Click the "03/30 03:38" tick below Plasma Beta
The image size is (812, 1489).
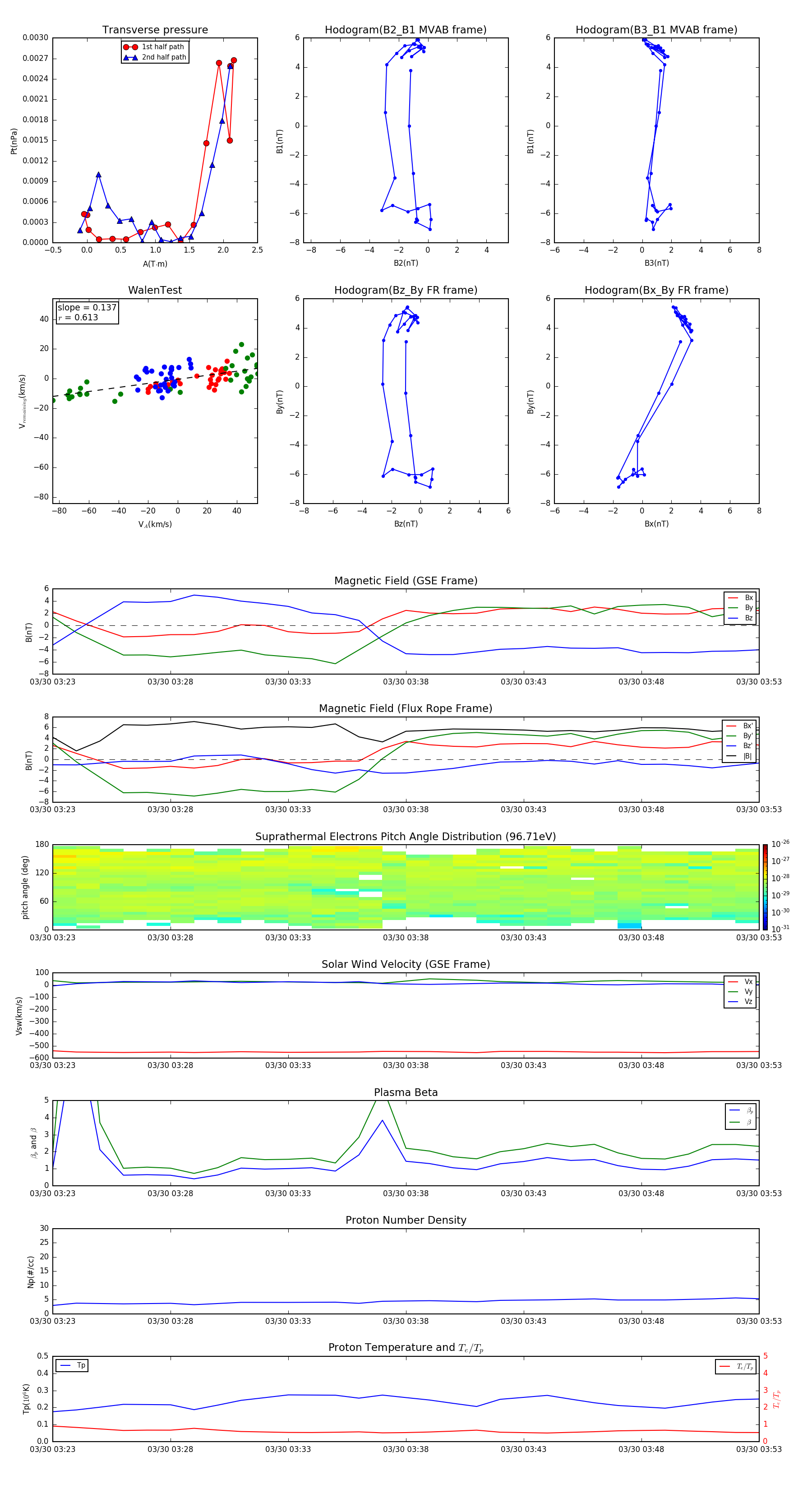[406, 1193]
